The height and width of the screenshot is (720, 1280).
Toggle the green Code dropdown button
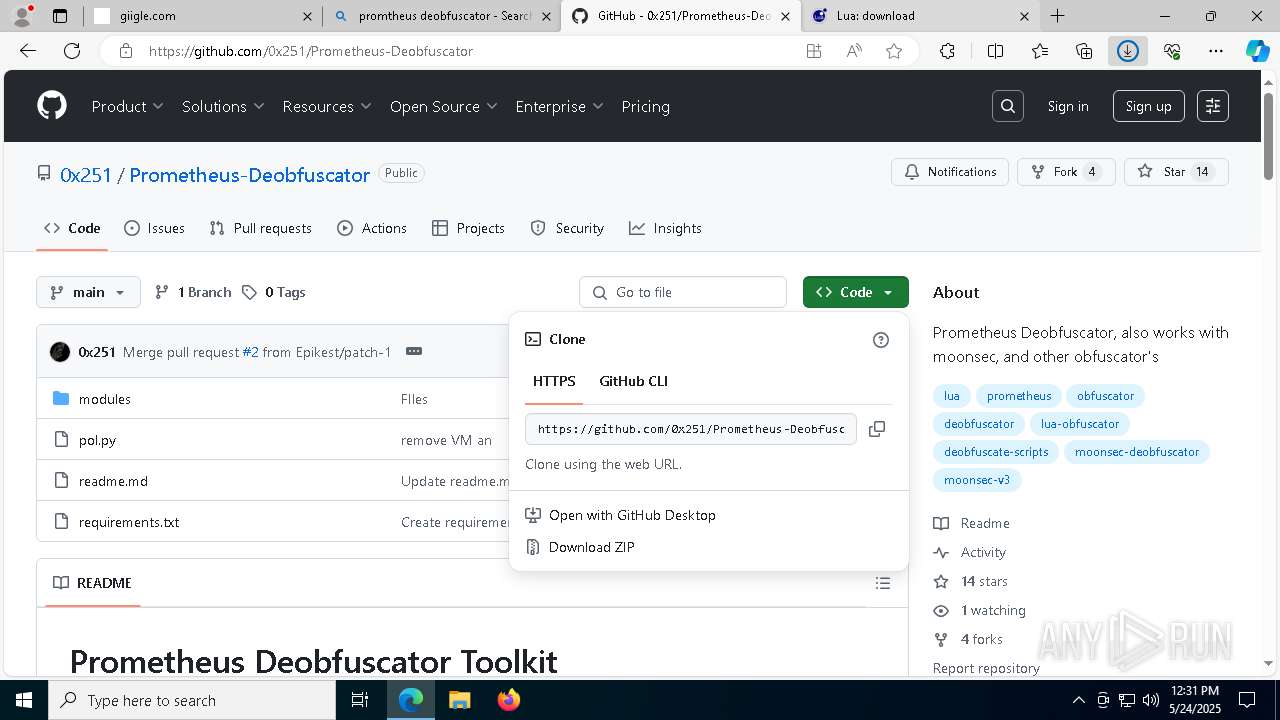pyautogui.click(x=856, y=292)
